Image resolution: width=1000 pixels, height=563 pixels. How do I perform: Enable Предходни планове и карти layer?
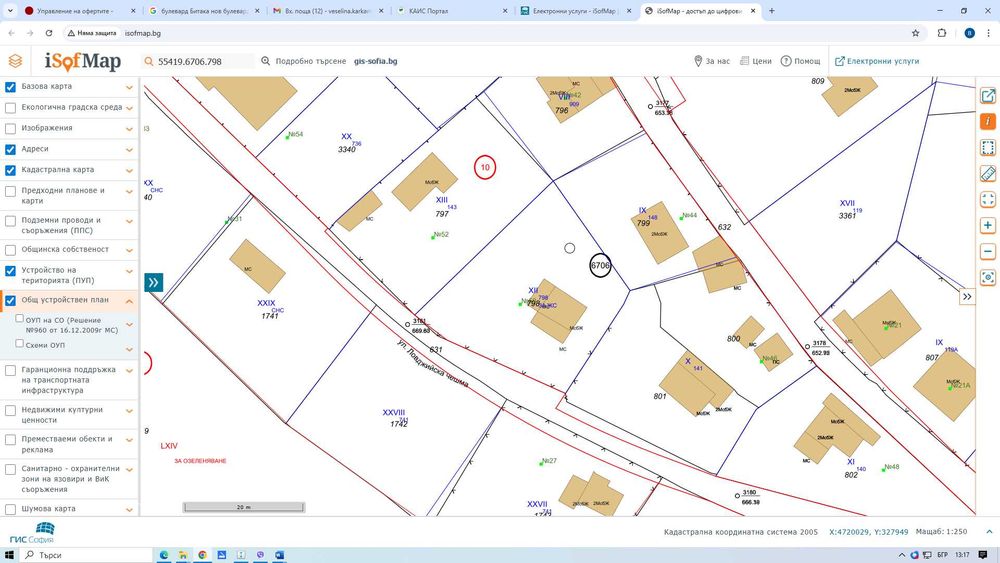10,191
